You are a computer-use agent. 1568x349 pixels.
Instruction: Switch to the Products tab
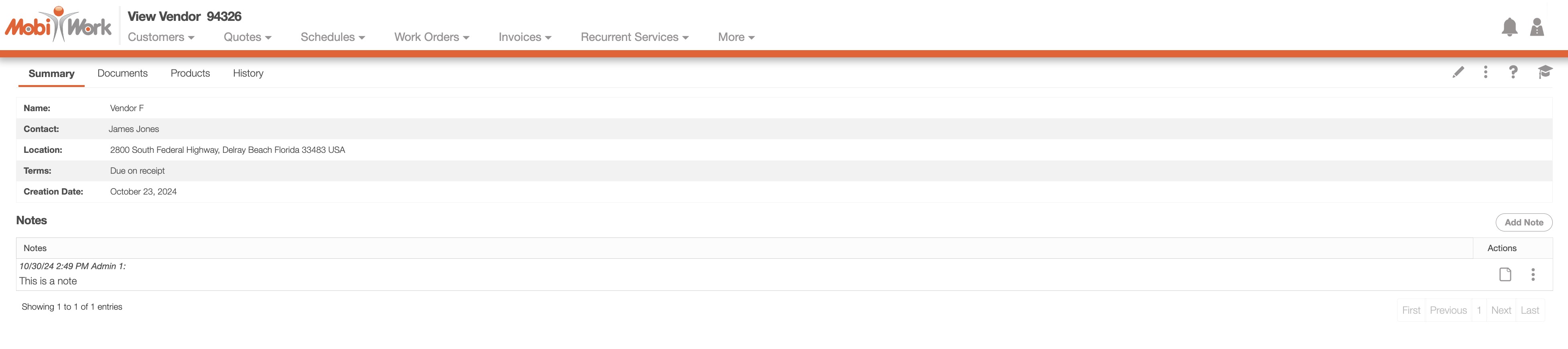point(190,73)
